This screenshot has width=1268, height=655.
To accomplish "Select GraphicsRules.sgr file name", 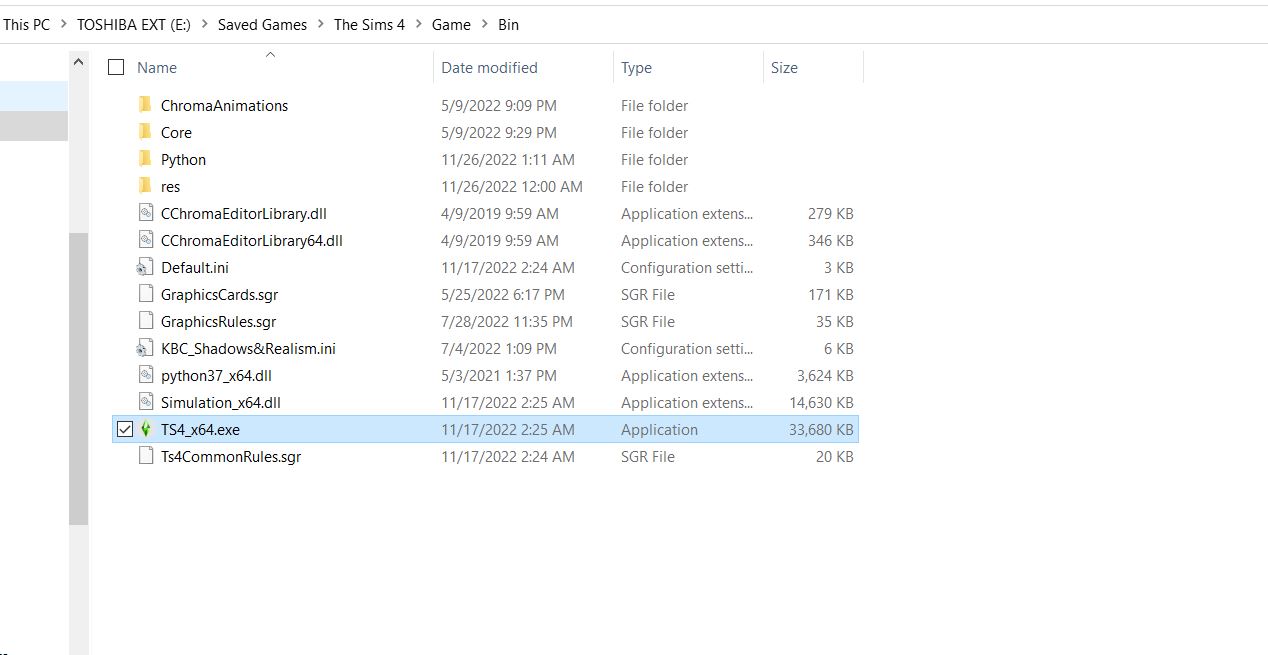I will [218, 321].
